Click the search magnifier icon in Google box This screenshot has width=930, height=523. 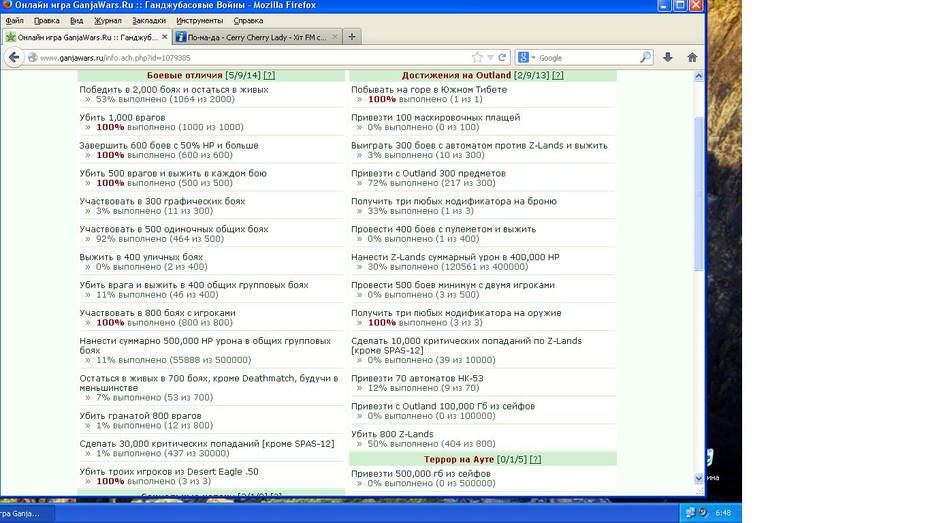click(x=645, y=58)
